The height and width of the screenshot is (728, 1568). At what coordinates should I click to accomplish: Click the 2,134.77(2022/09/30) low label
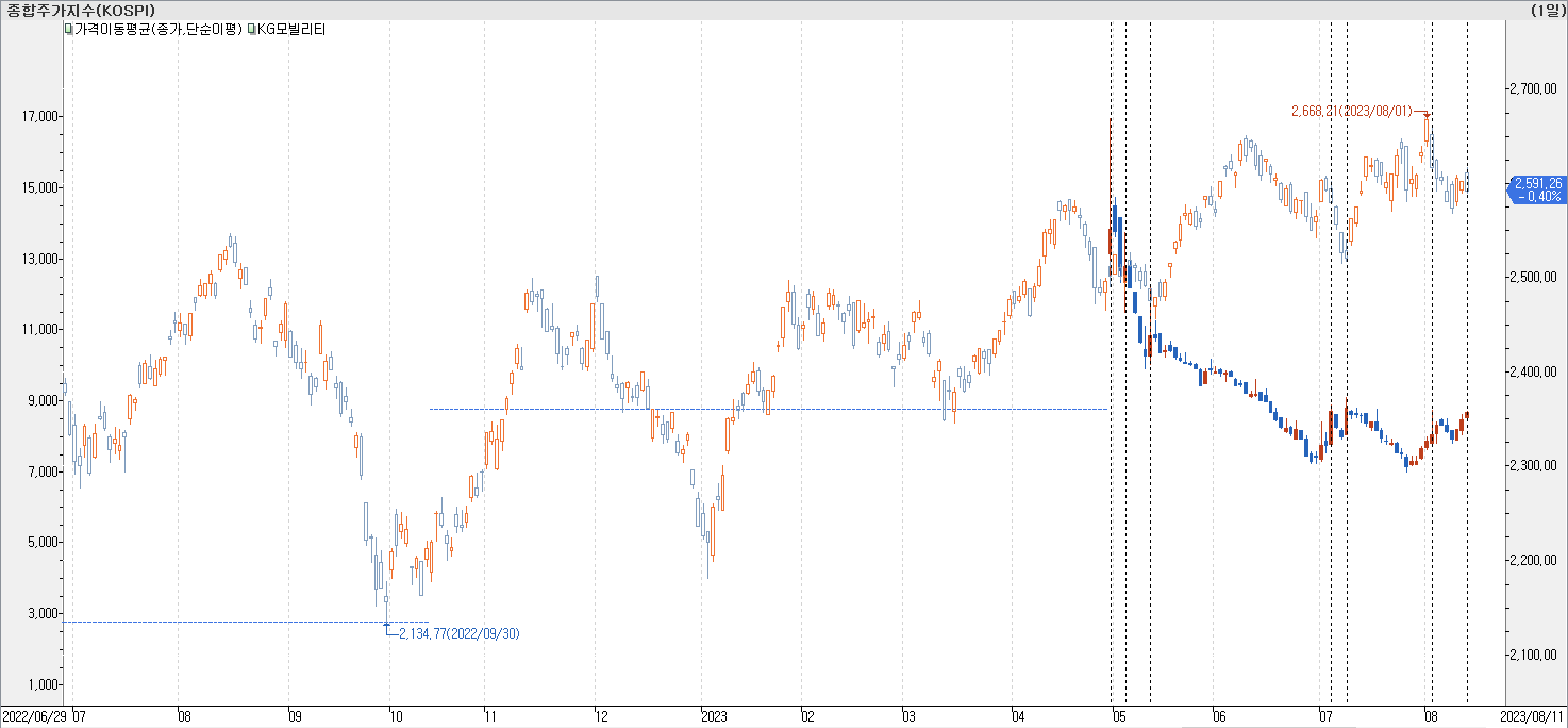tap(459, 634)
